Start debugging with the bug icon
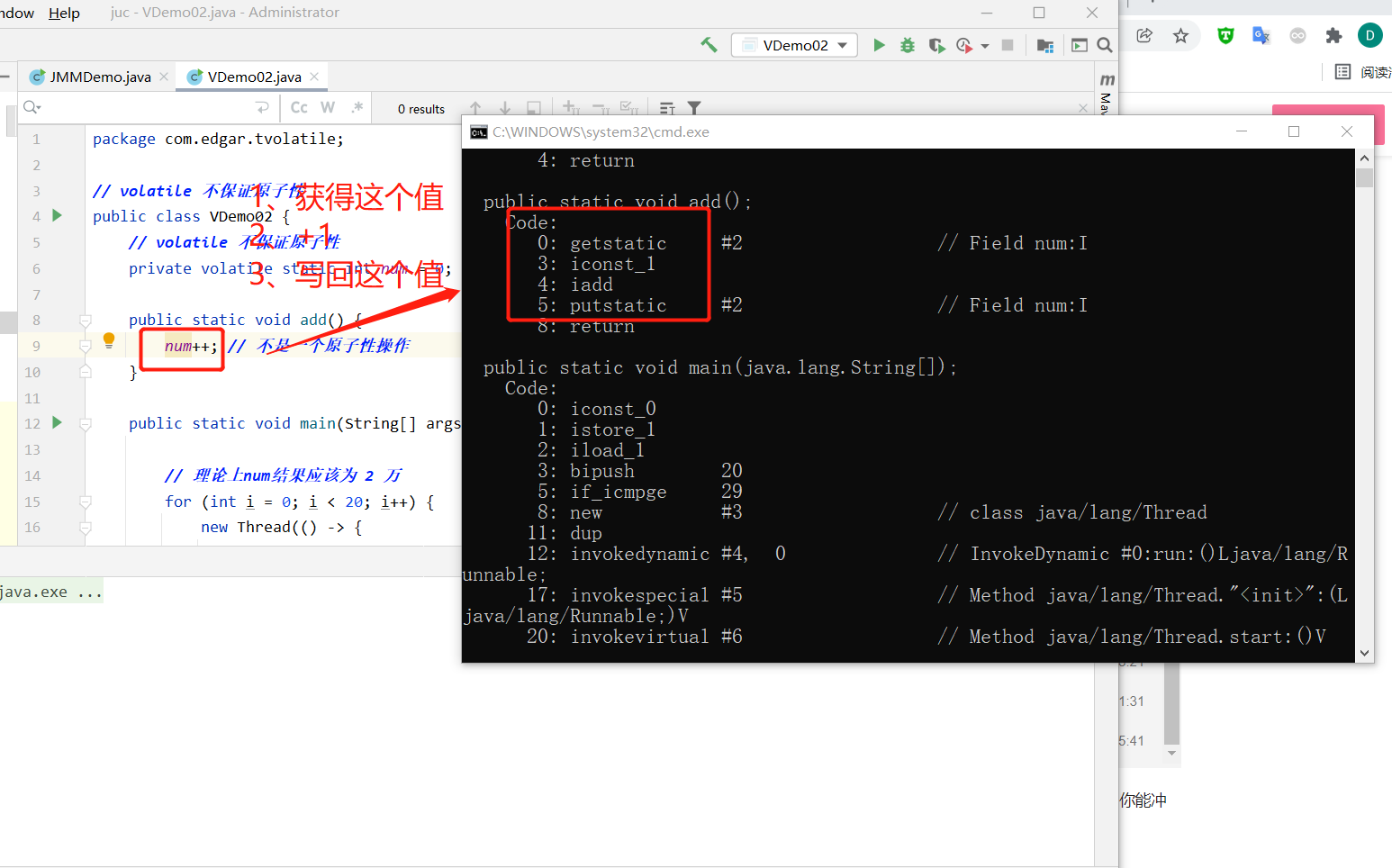 [908, 45]
